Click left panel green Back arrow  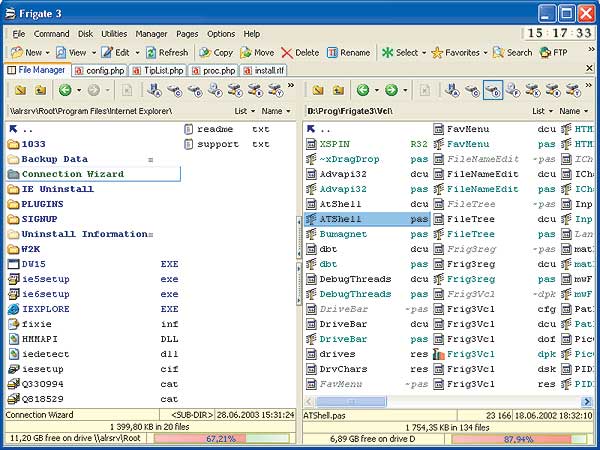click(65, 90)
